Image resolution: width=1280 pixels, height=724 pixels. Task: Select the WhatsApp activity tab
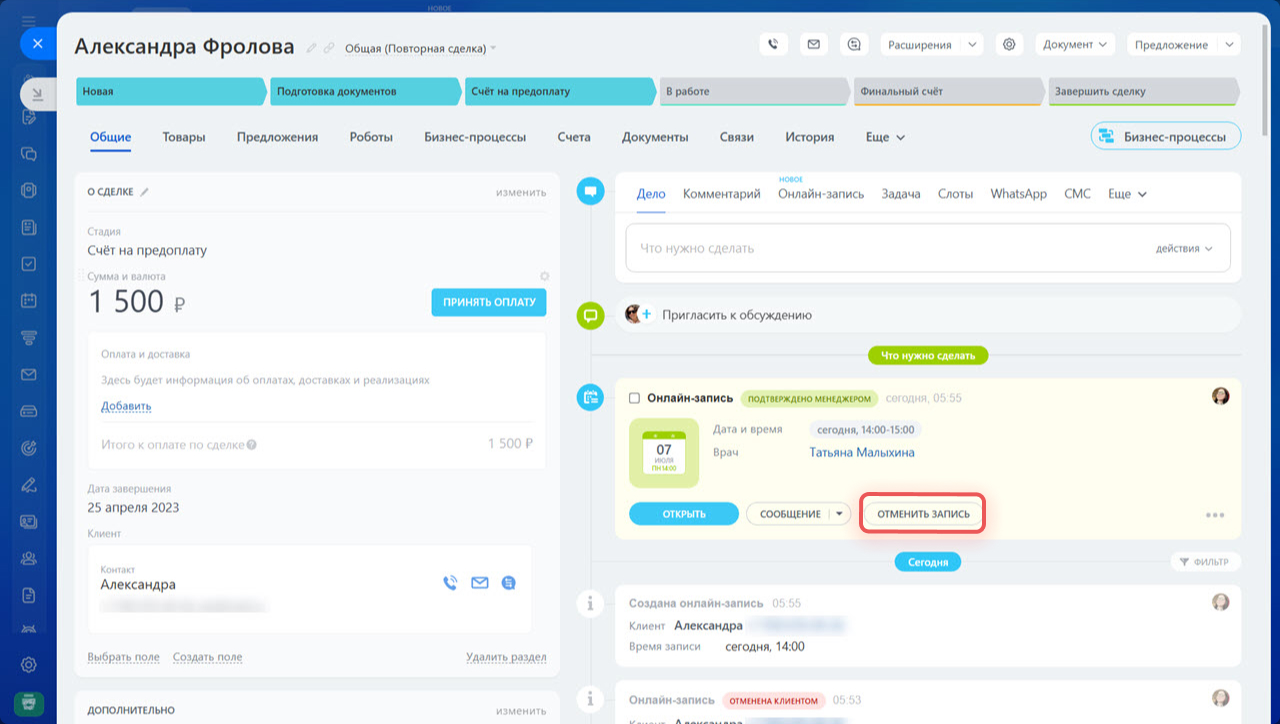[x=1018, y=194]
